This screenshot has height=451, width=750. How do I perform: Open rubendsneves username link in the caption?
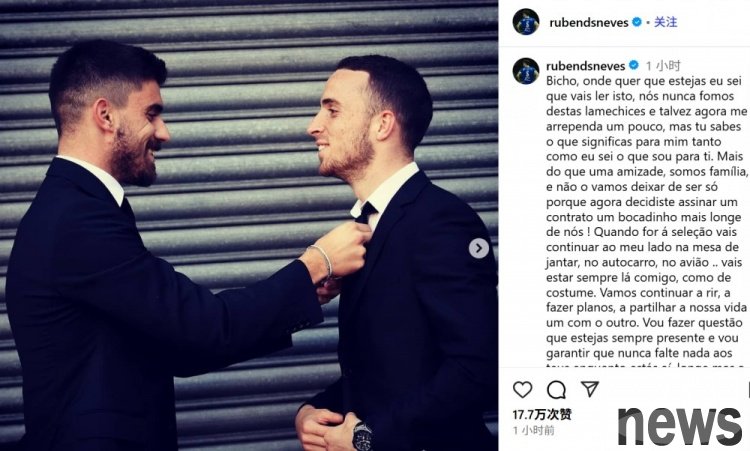(585, 66)
